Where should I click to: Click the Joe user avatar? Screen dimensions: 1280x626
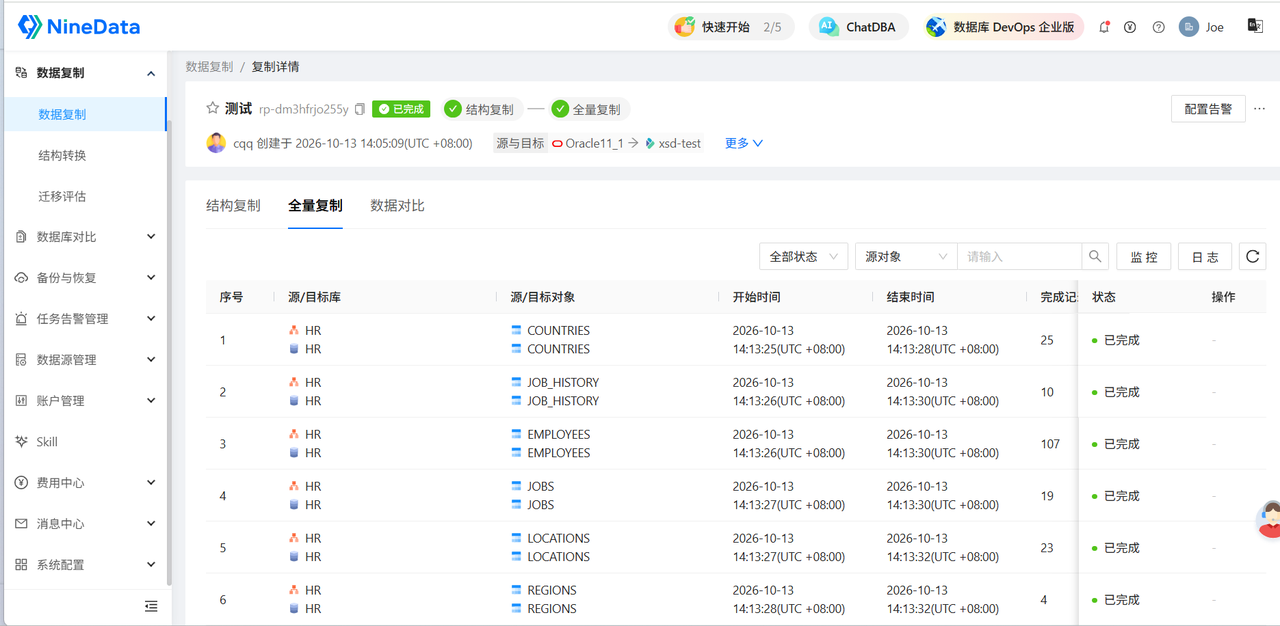tap(1188, 27)
